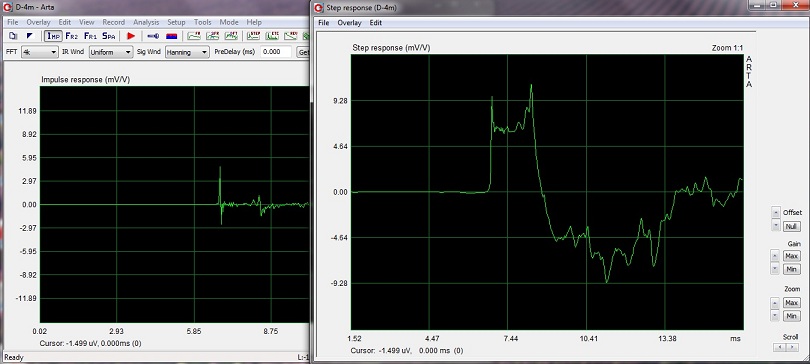Screen dimensions: 810x364
Task: Open Overlay menu in Step response window
Action: tap(349, 23)
